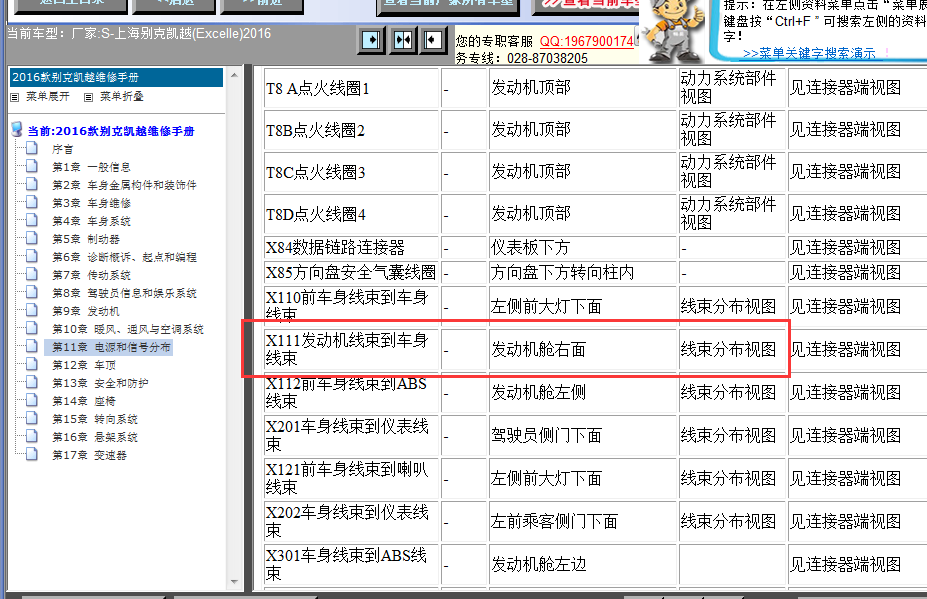The width and height of the screenshot is (927, 599).
Task: Click the page icon next to 第5章 制动器
Action: tap(32, 238)
